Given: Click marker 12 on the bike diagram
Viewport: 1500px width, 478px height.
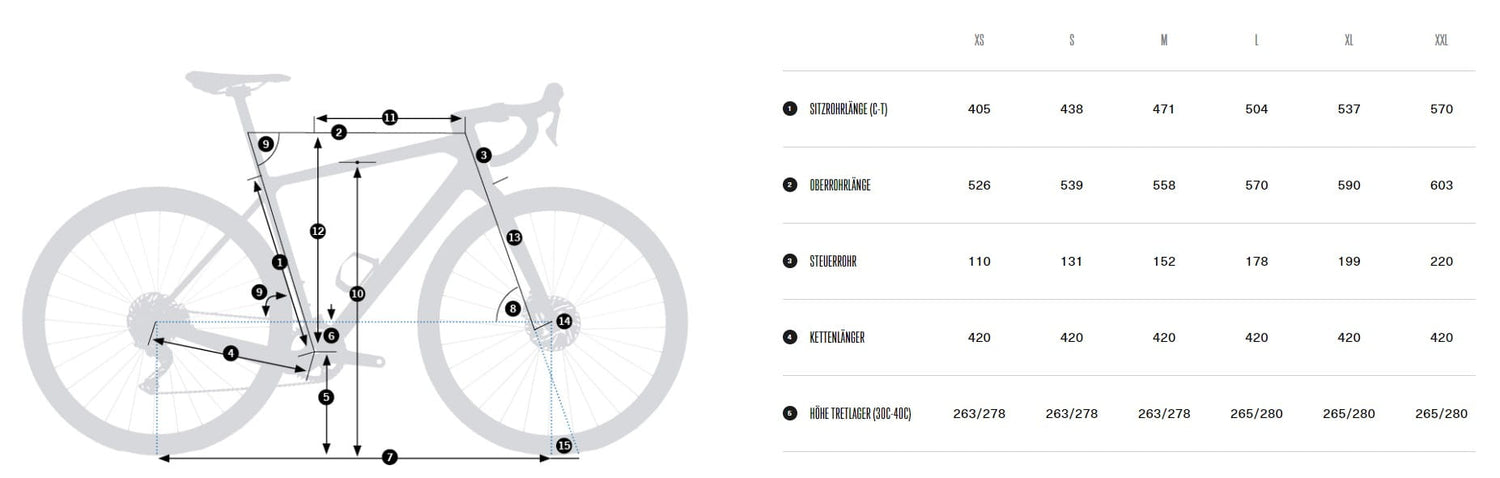Looking at the screenshot, I should click(318, 231).
